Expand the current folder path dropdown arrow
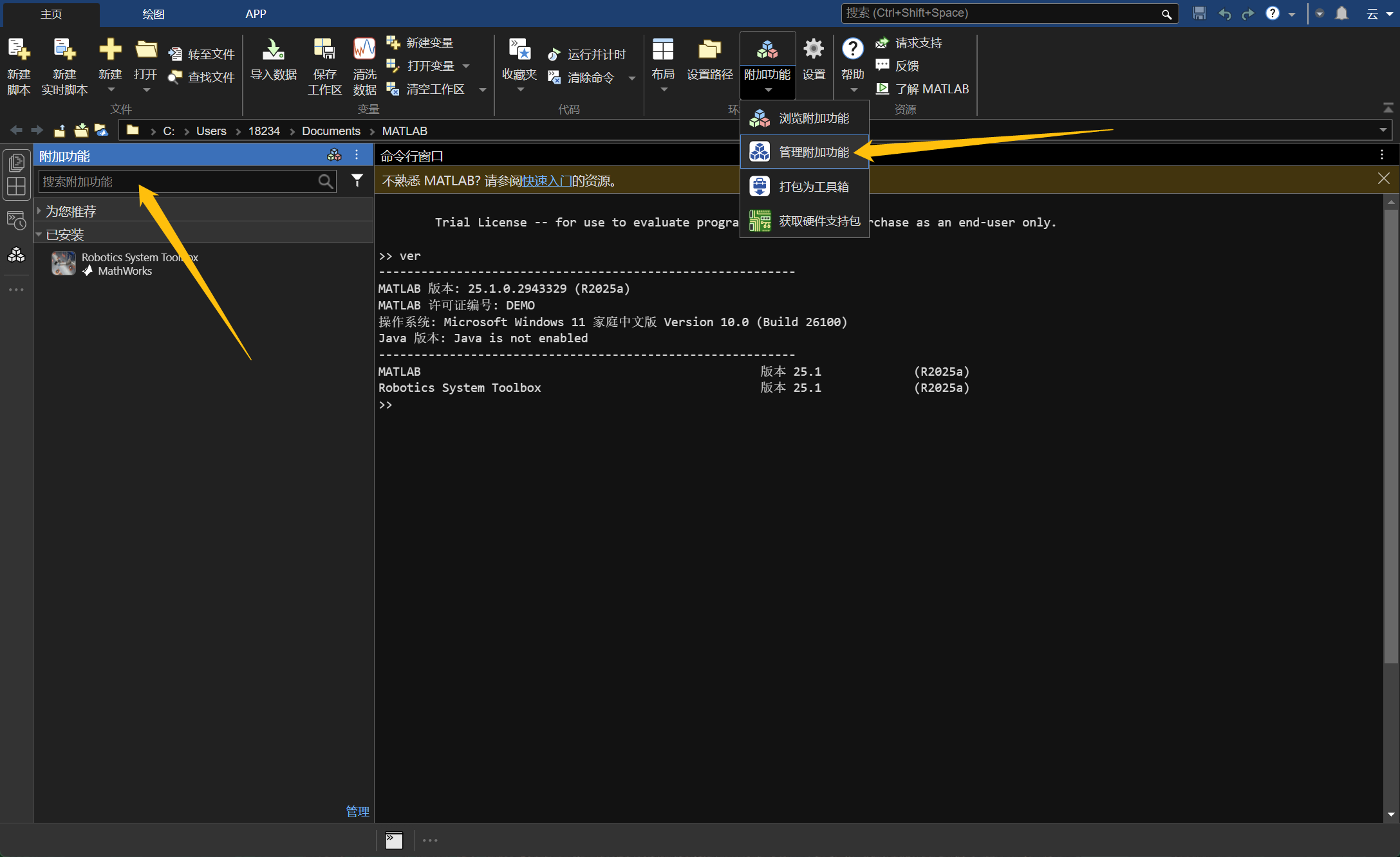The height and width of the screenshot is (857, 1400). point(1383,131)
